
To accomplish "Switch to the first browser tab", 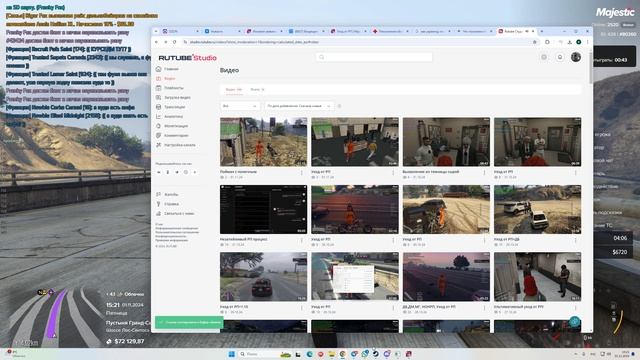I will click(180, 31).
